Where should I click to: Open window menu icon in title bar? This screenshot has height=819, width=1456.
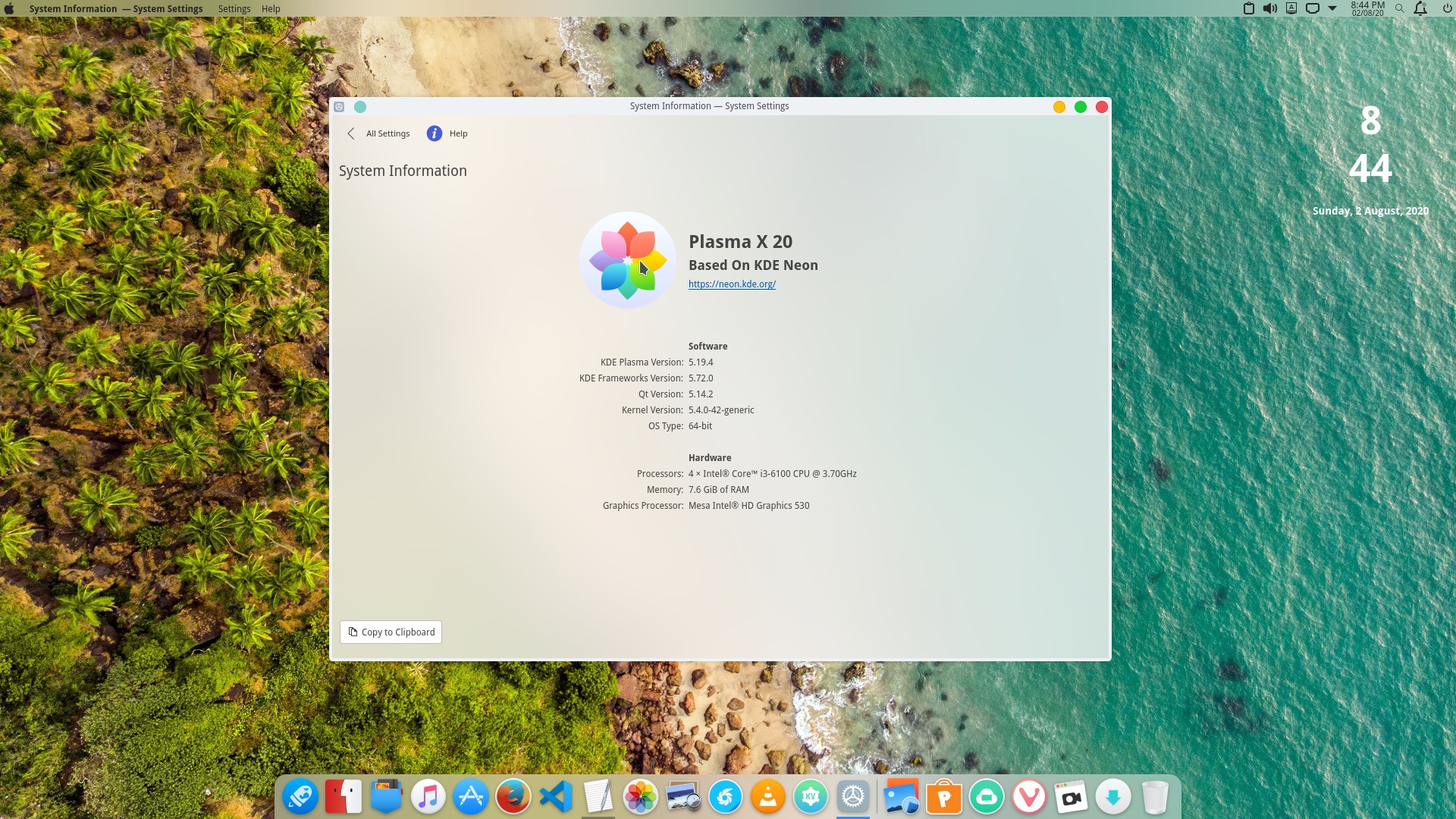tap(339, 107)
